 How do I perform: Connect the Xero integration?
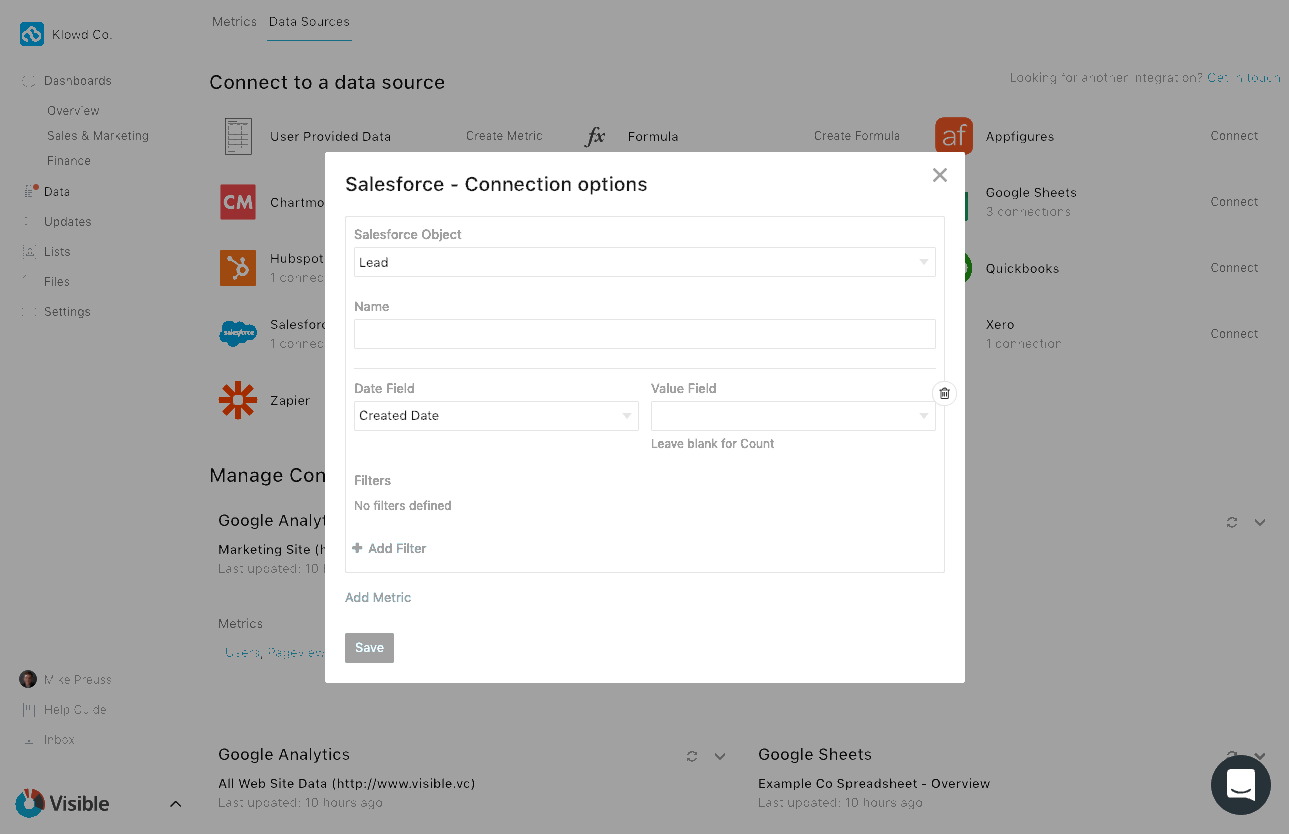click(1234, 334)
